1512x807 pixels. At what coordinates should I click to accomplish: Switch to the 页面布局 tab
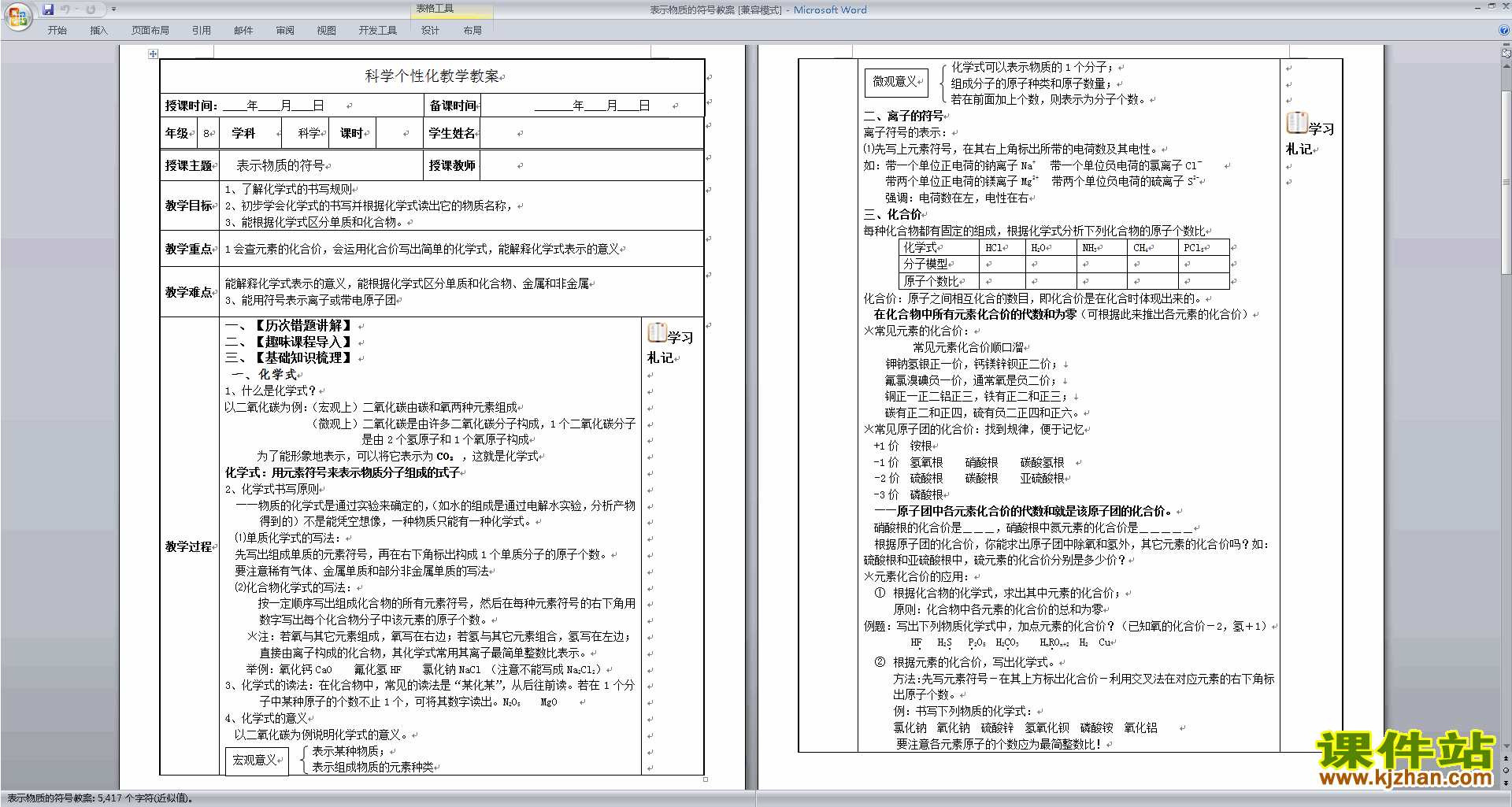point(150,31)
